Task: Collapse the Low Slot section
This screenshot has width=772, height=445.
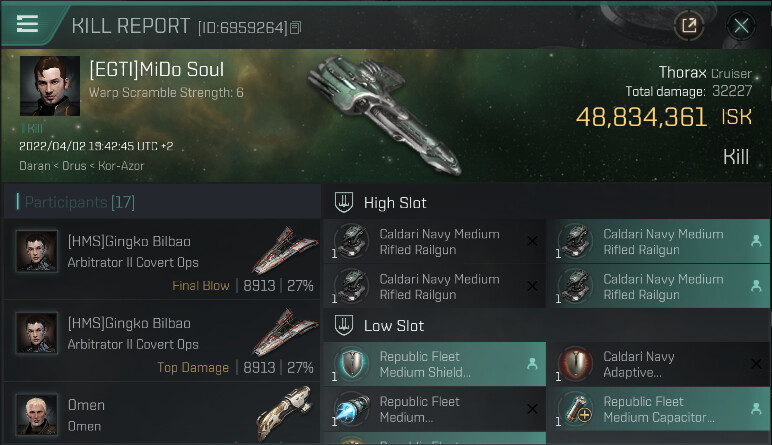Action: pos(343,326)
